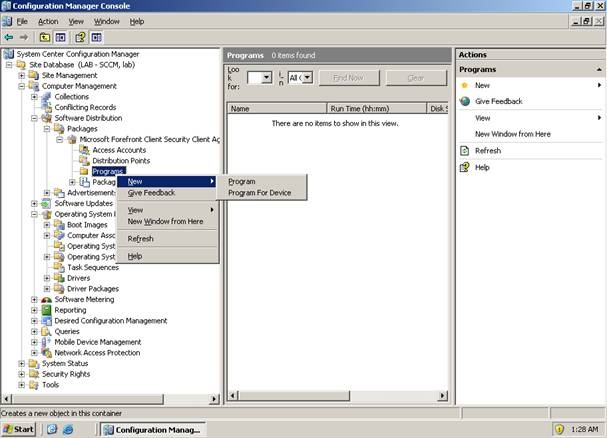This screenshot has height=438, width=607.
Task: Open the Look for dropdown
Action: (266, 77)
